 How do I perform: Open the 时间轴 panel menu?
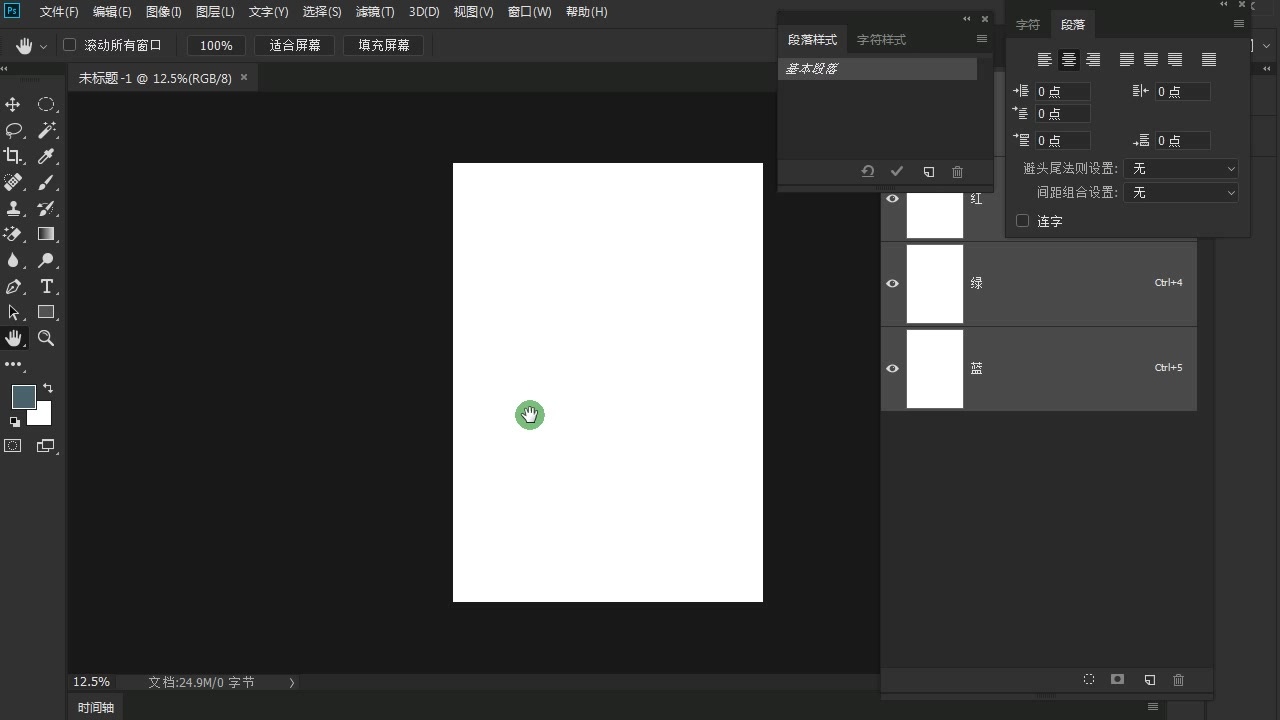[1153, 707]
